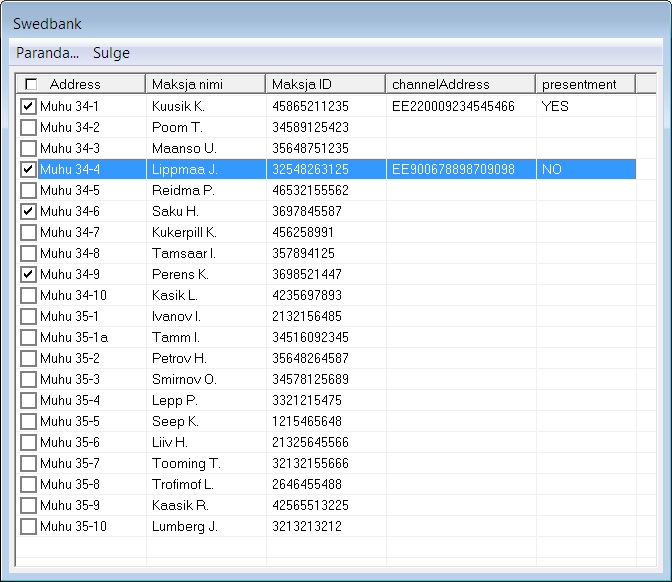Select payer name Ivanov I.
Screen dimensions: 672x582
tap(176, 316)
